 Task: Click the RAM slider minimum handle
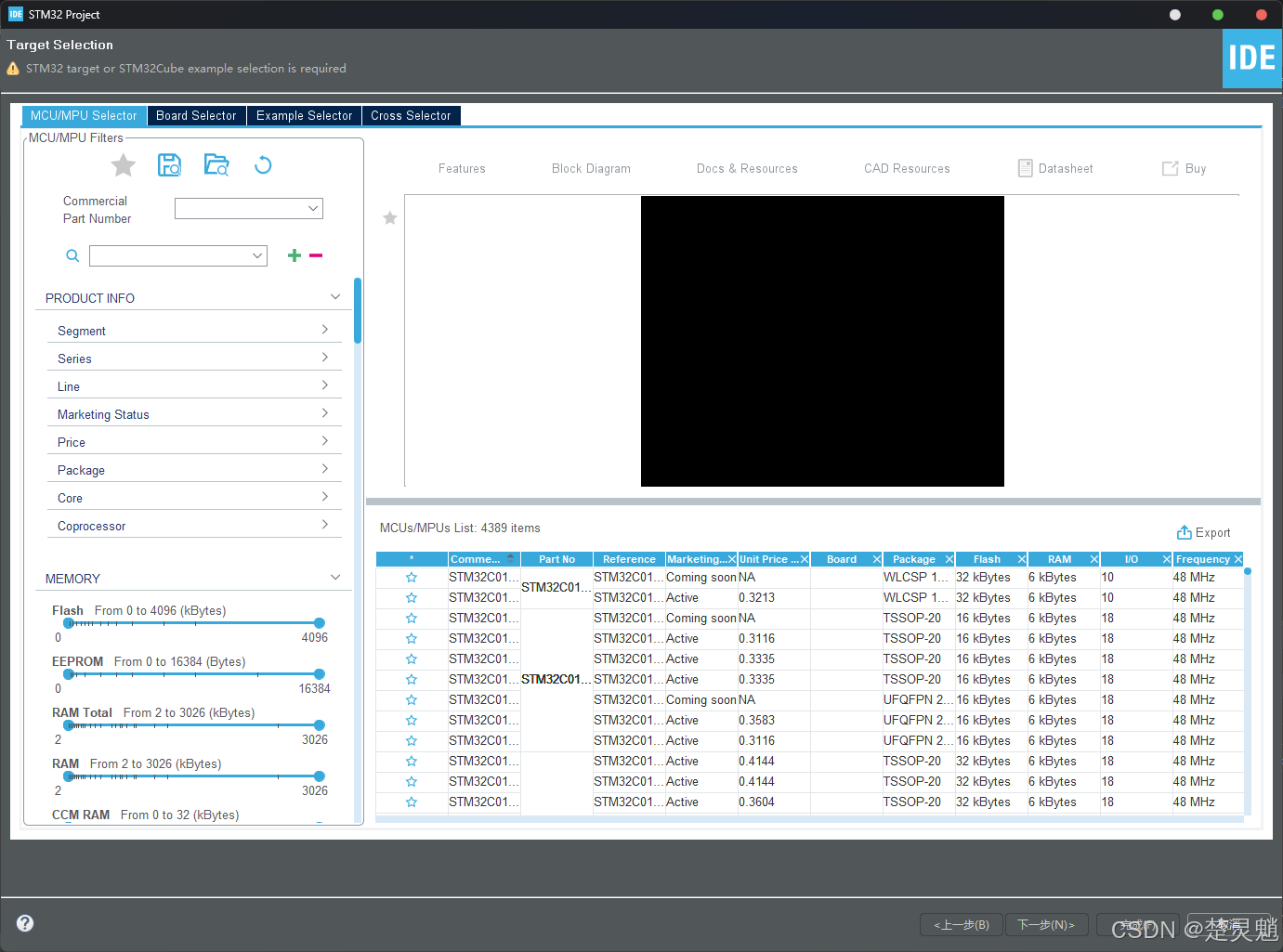[69, 776]
